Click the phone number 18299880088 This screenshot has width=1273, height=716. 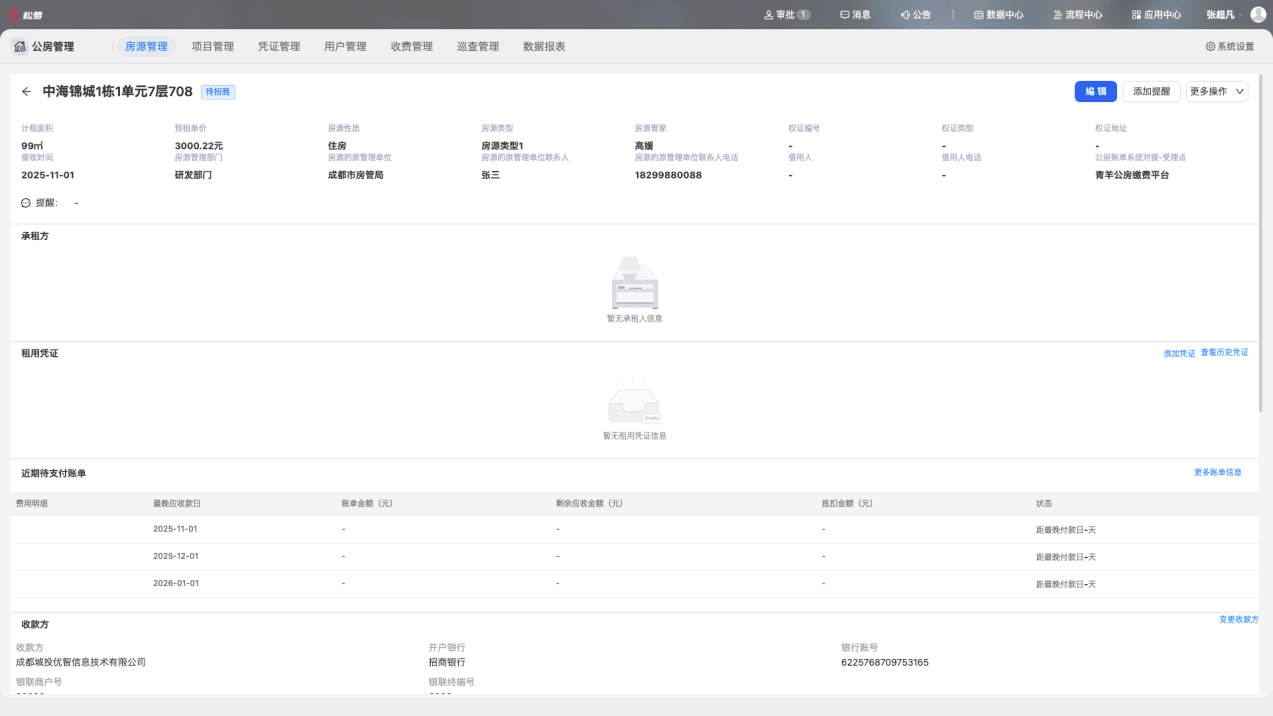(668, 175)
